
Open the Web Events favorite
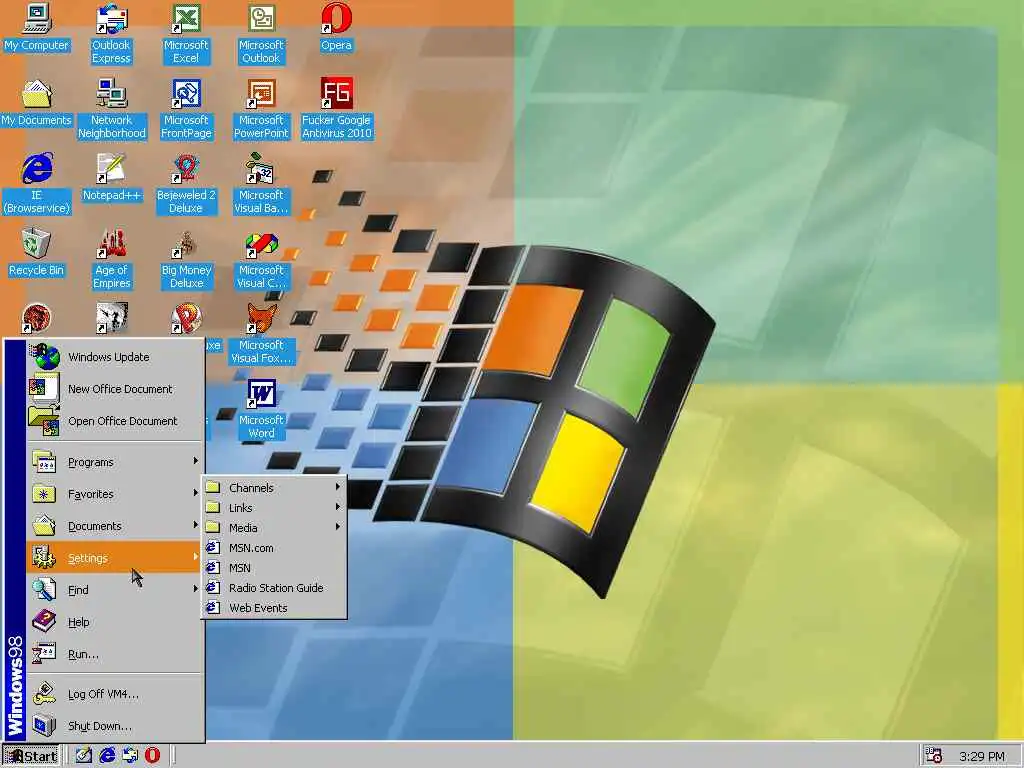(x=274, y=608)
